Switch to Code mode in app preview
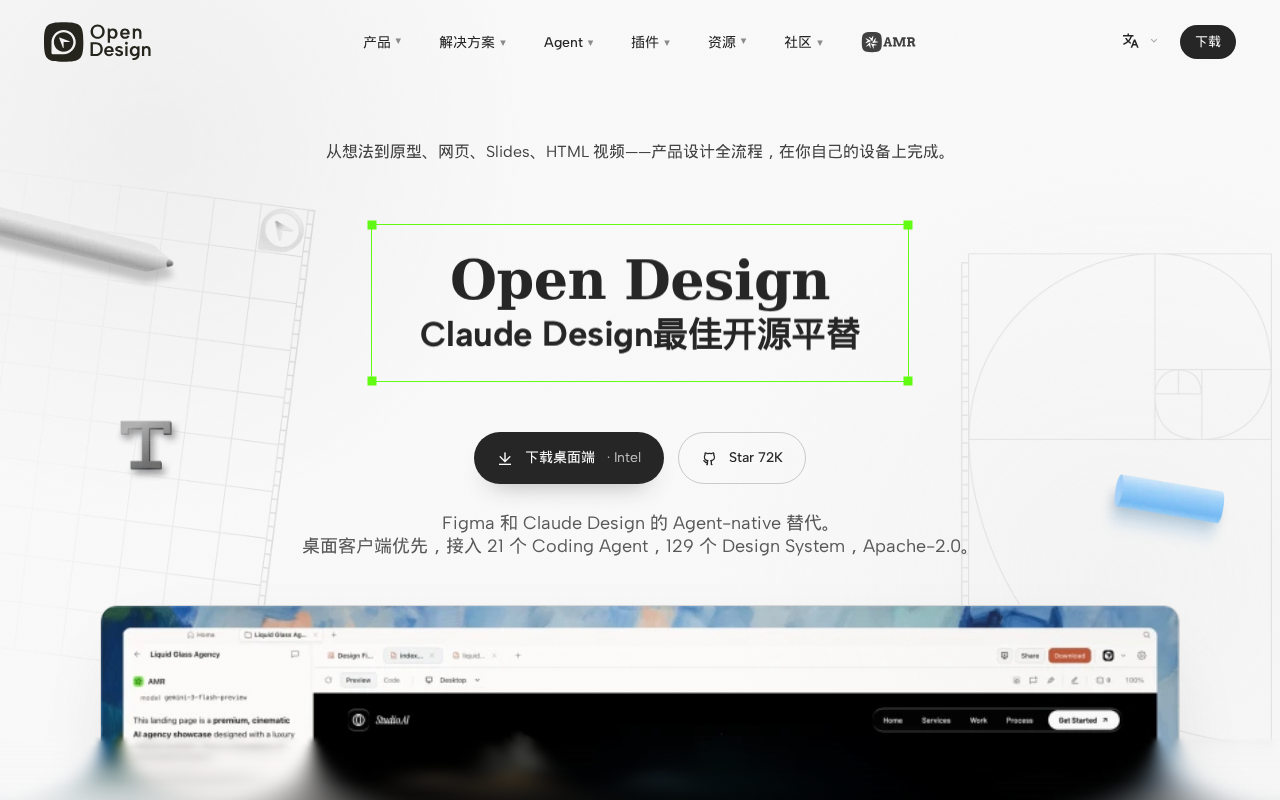 click(391, 680)
